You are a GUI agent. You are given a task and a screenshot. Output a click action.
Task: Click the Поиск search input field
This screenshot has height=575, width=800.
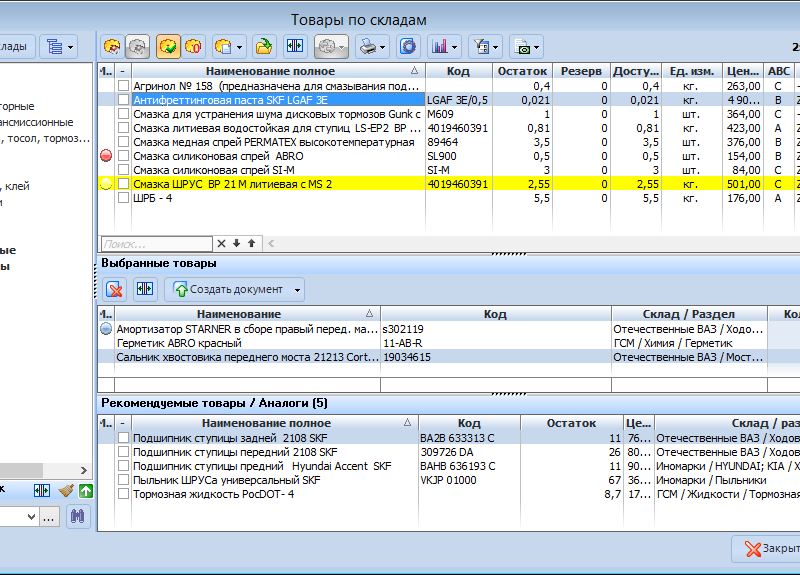[x=157, y=244]
